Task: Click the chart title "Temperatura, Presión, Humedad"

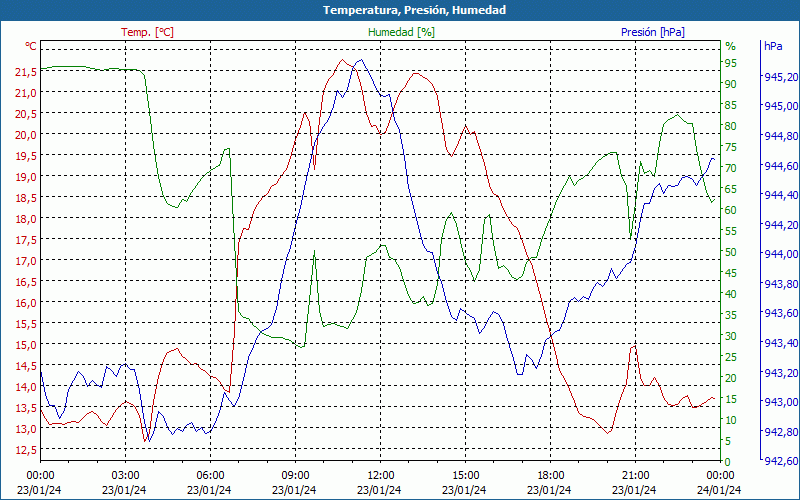Action: coord(414,10)
